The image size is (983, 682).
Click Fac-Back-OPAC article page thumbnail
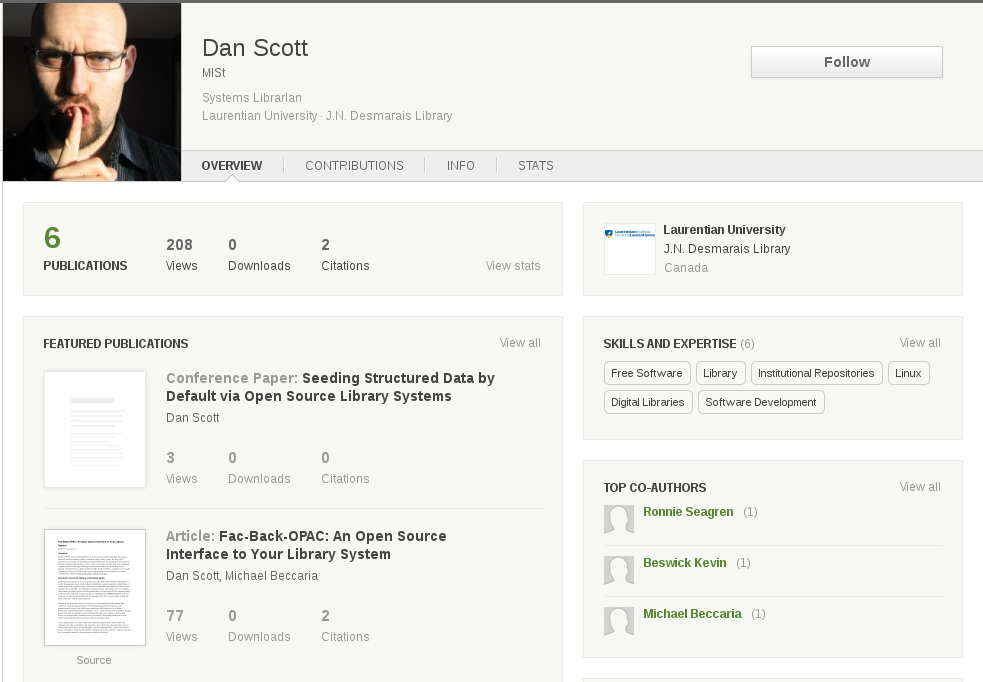[x=95, y=587]
